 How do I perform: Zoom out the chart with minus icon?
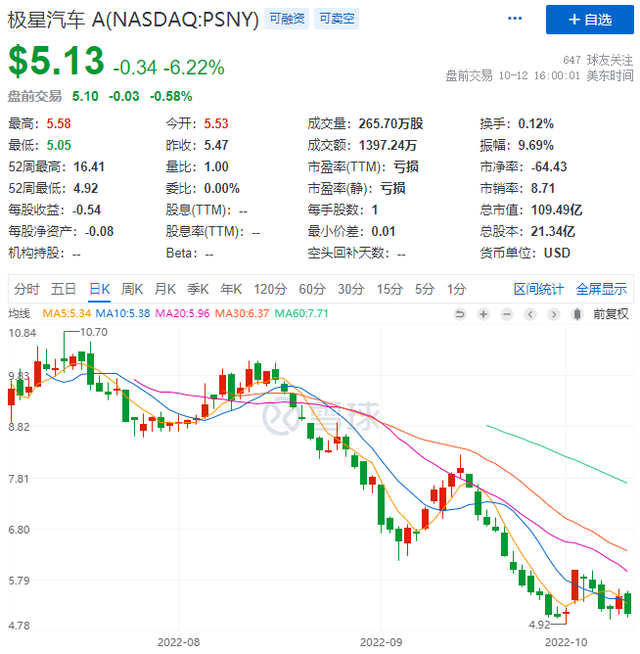point(507,314)
